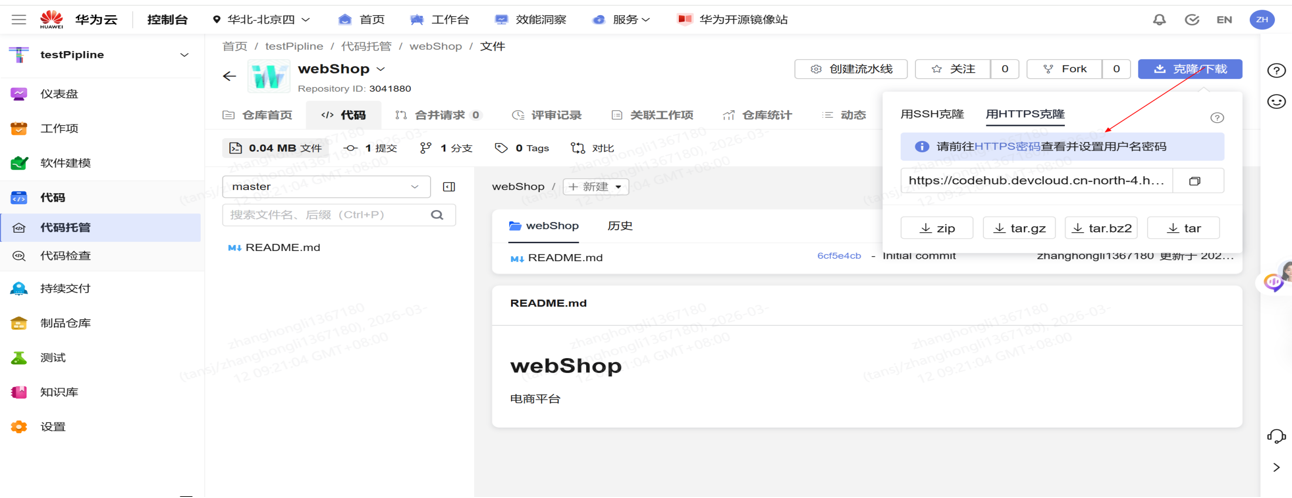
Task: Open the headset customer support icon
Action: pyautogui.click(x=1276, y=436)
